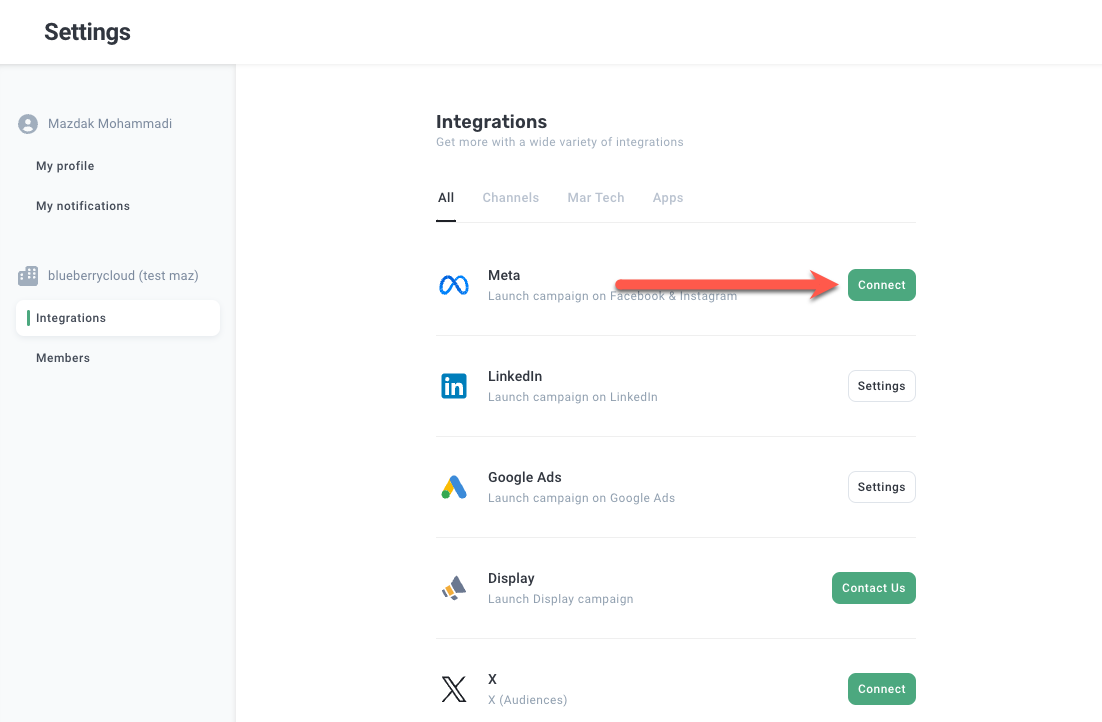Click the Meta logo icon
This screenshot has height=722, width=1102.
pos(454,285)
